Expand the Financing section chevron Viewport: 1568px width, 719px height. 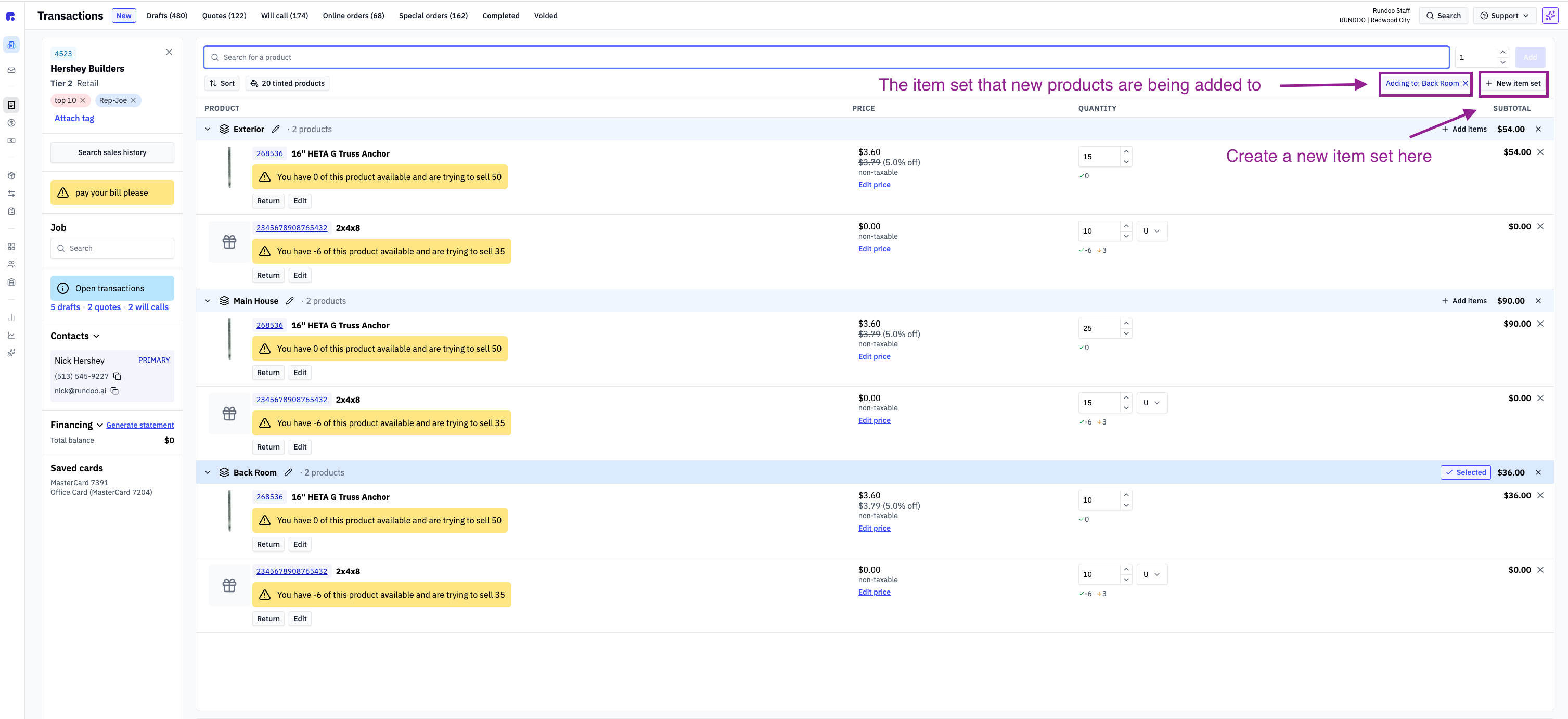point(100,425)
